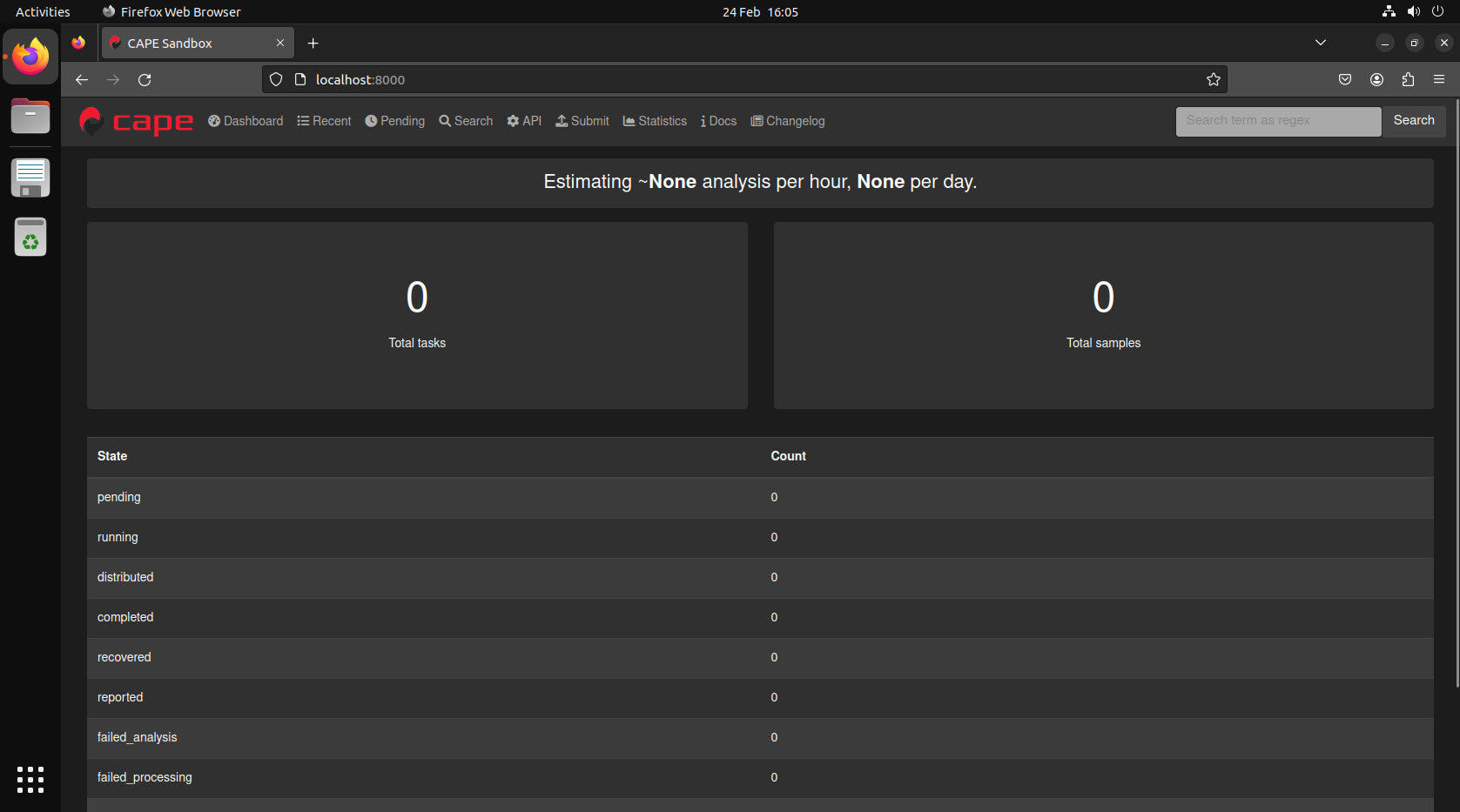Click the CAPE logo in navbar
The height and width of the screenshot is (812, 1460).
[x=136, y=122]
